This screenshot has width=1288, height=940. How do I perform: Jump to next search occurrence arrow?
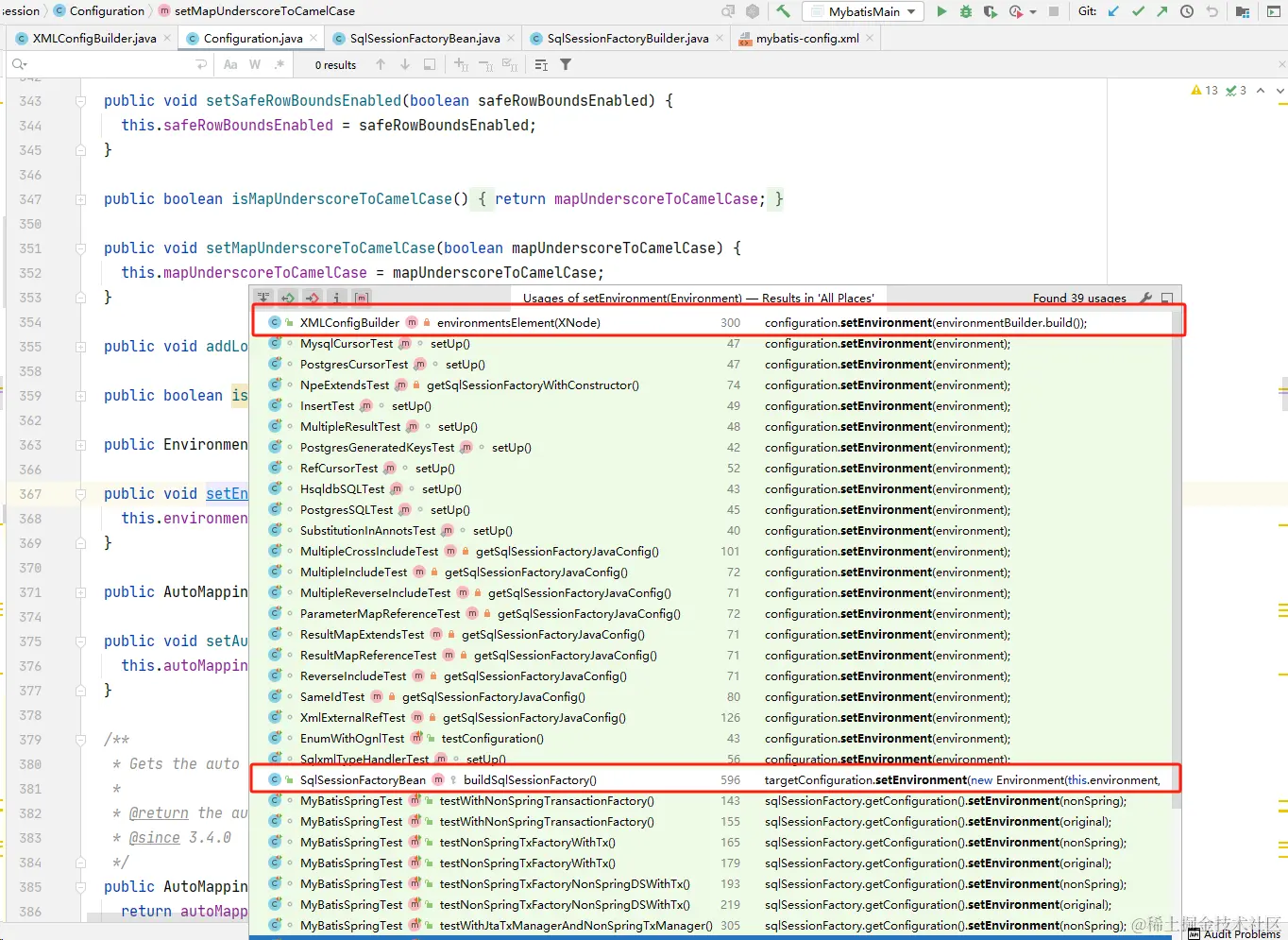(405, 64)
